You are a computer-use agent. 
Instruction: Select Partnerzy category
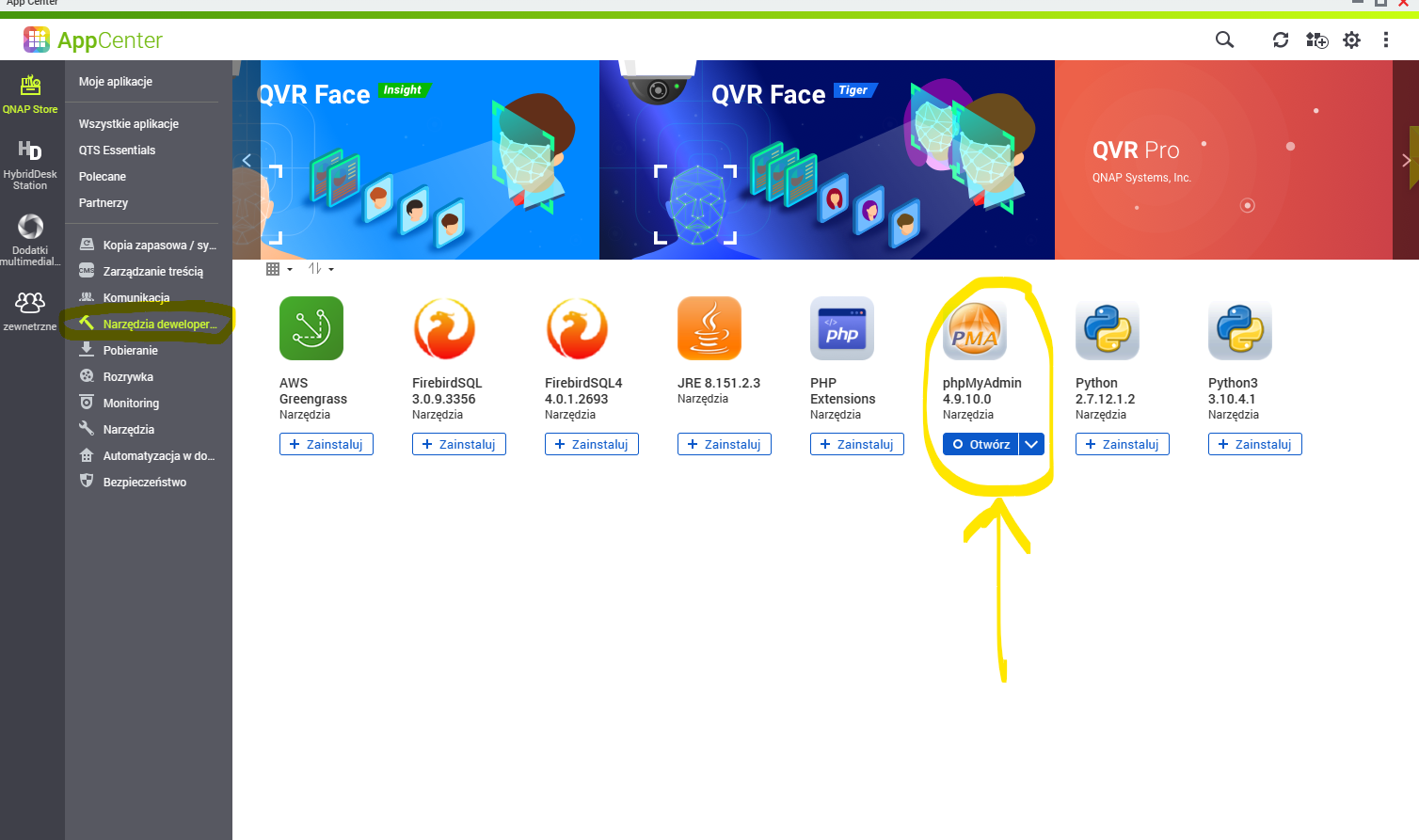[104, 203]
